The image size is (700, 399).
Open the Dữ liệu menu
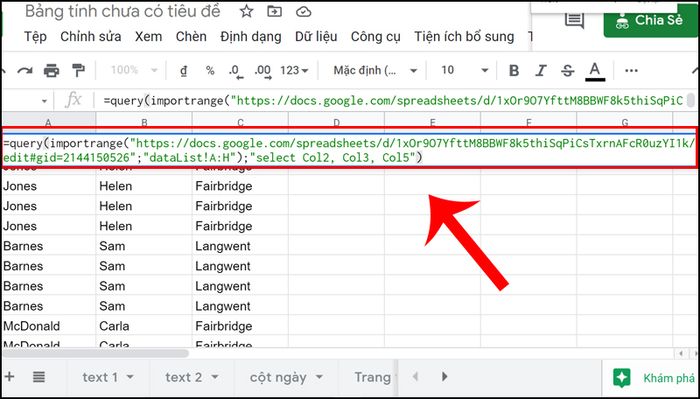(316, 37)
